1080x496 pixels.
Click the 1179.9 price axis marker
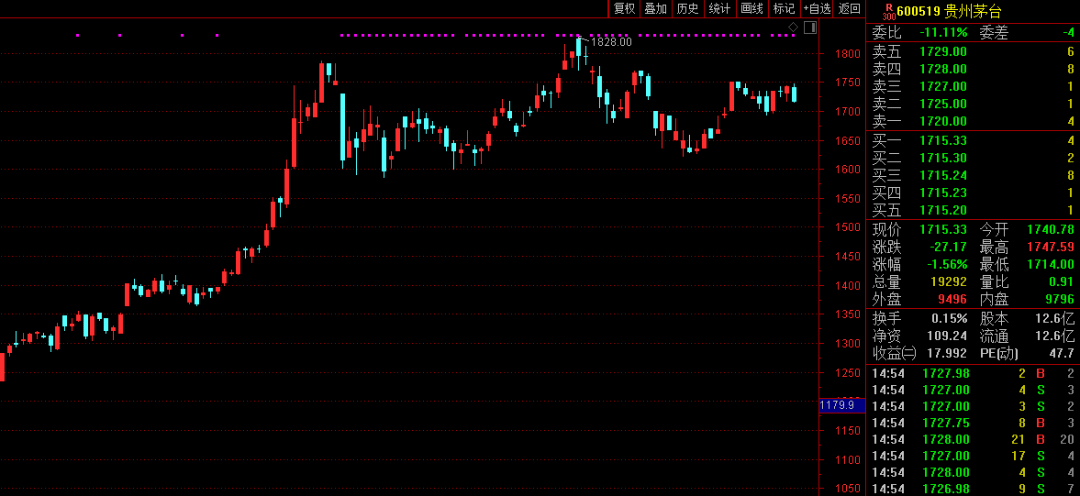(x=836, y=405)
